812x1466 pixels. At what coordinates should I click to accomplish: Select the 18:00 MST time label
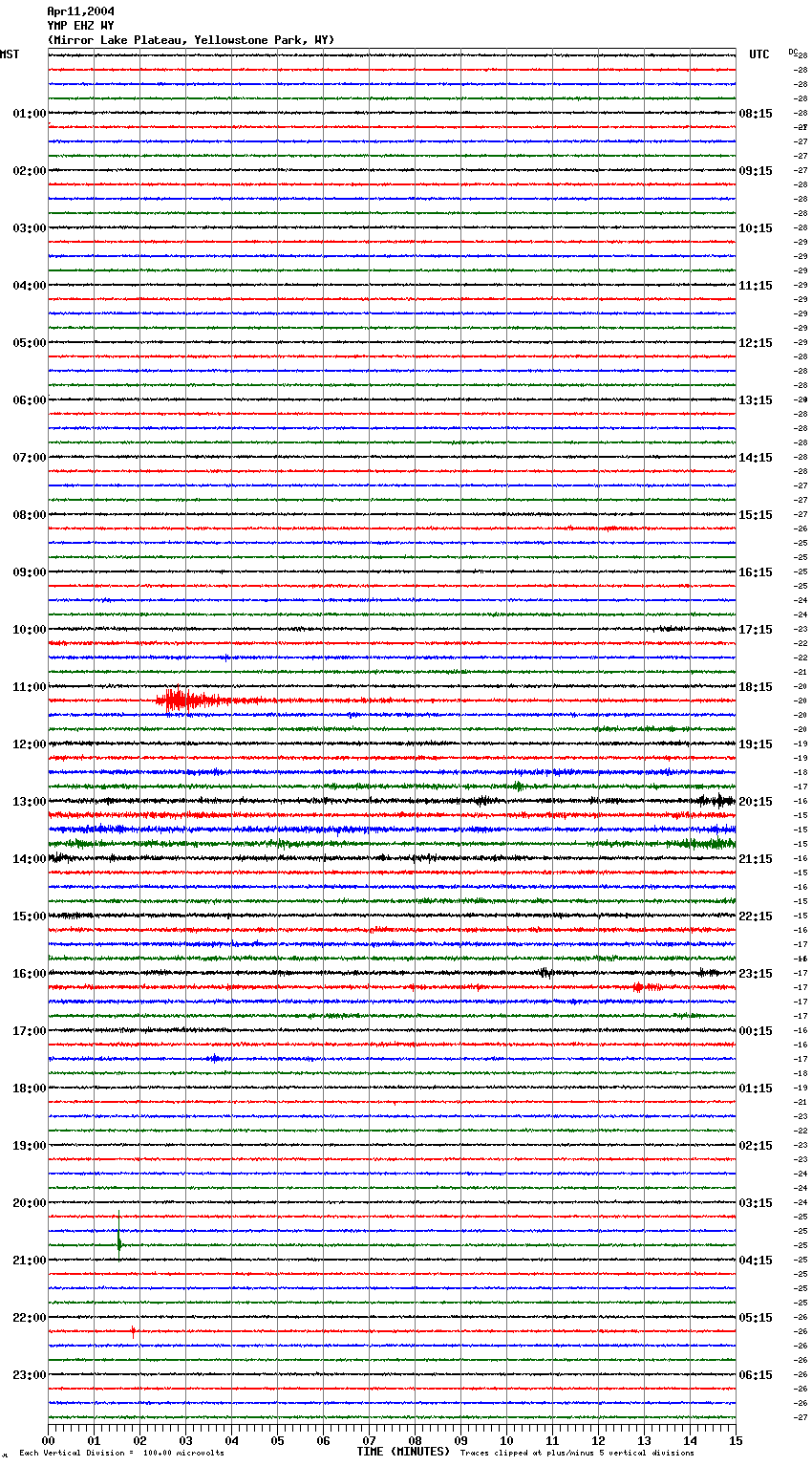(30, 1089)
